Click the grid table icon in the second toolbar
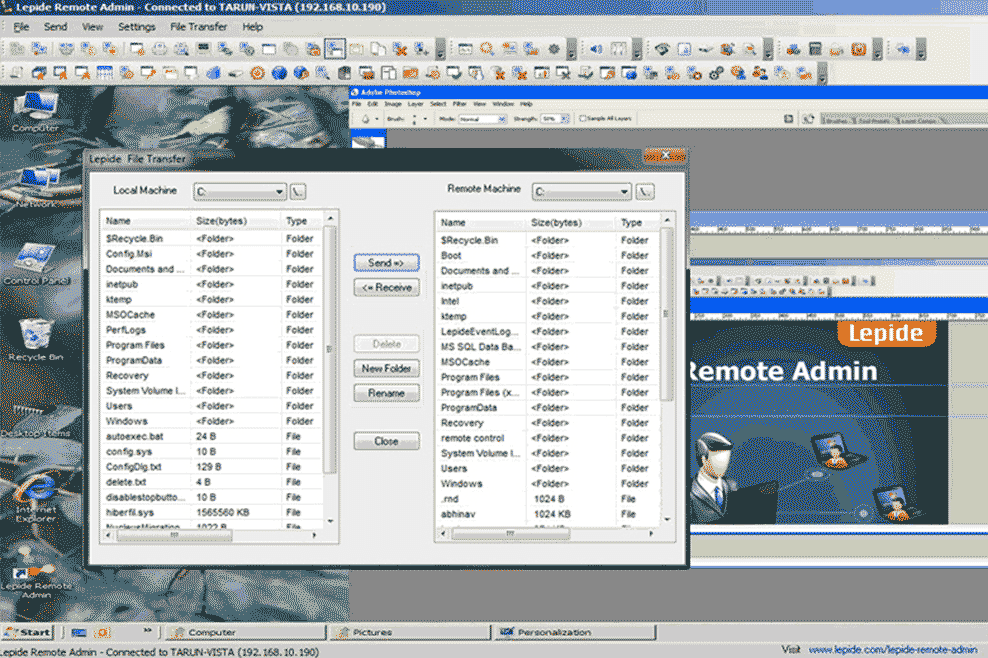 105,73
